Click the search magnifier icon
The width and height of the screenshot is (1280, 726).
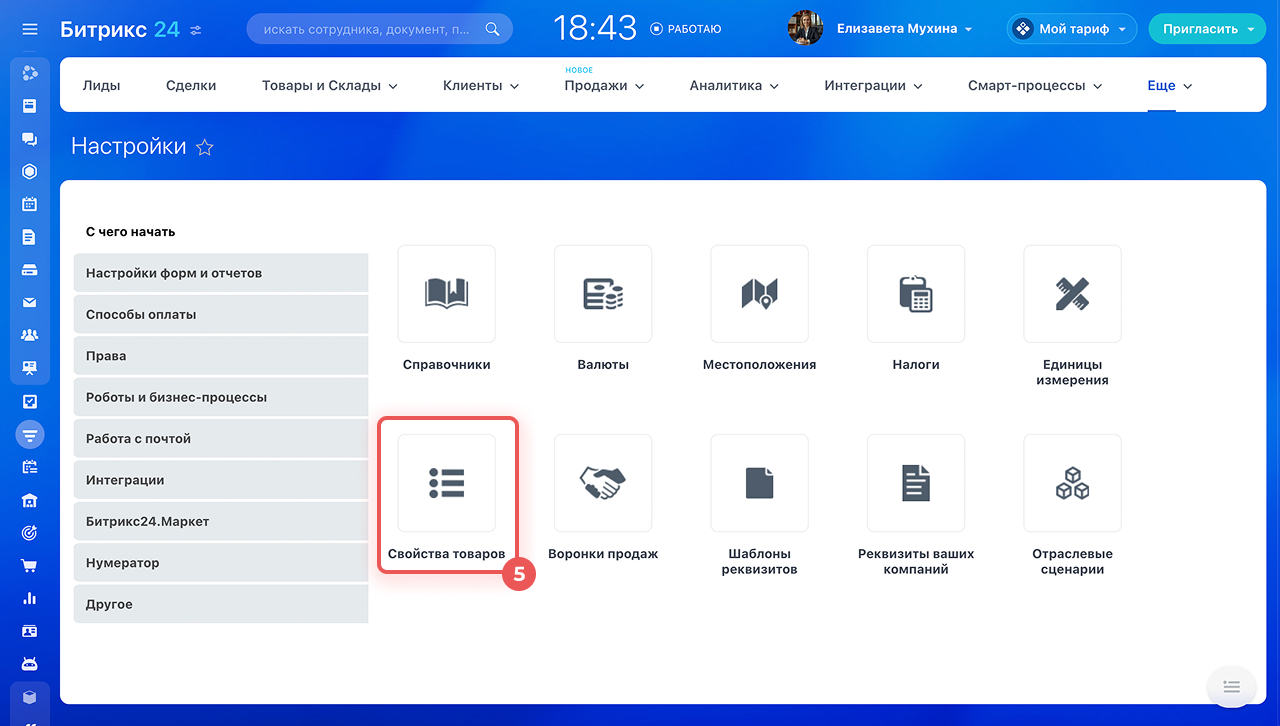click(x=492, y=29)
